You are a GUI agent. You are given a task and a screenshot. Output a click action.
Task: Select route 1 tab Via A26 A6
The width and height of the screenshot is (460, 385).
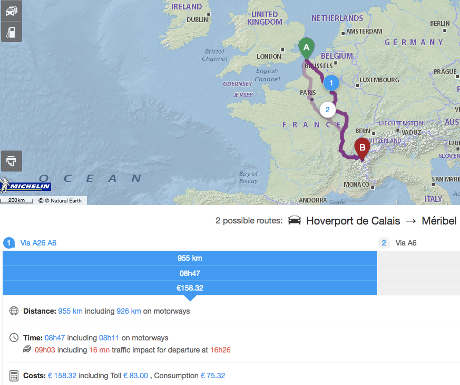30,243
